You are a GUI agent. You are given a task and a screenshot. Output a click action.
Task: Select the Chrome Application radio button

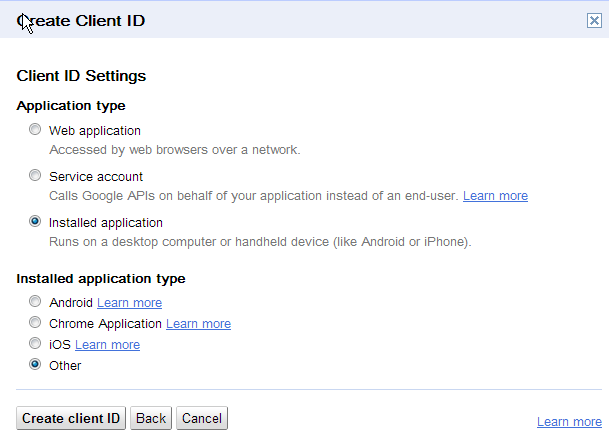click(36, 323)
